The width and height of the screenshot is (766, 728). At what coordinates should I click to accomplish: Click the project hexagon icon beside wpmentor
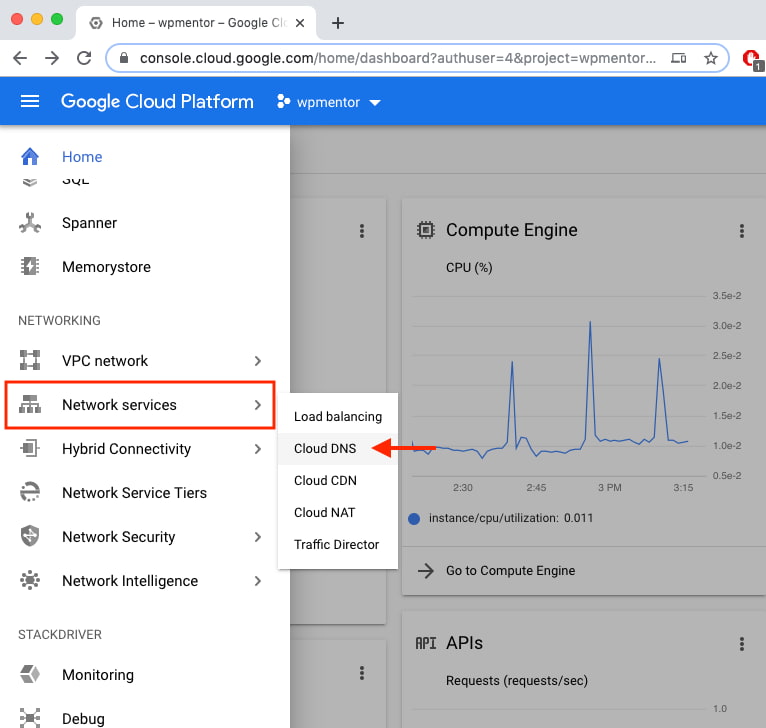(283, 101)
